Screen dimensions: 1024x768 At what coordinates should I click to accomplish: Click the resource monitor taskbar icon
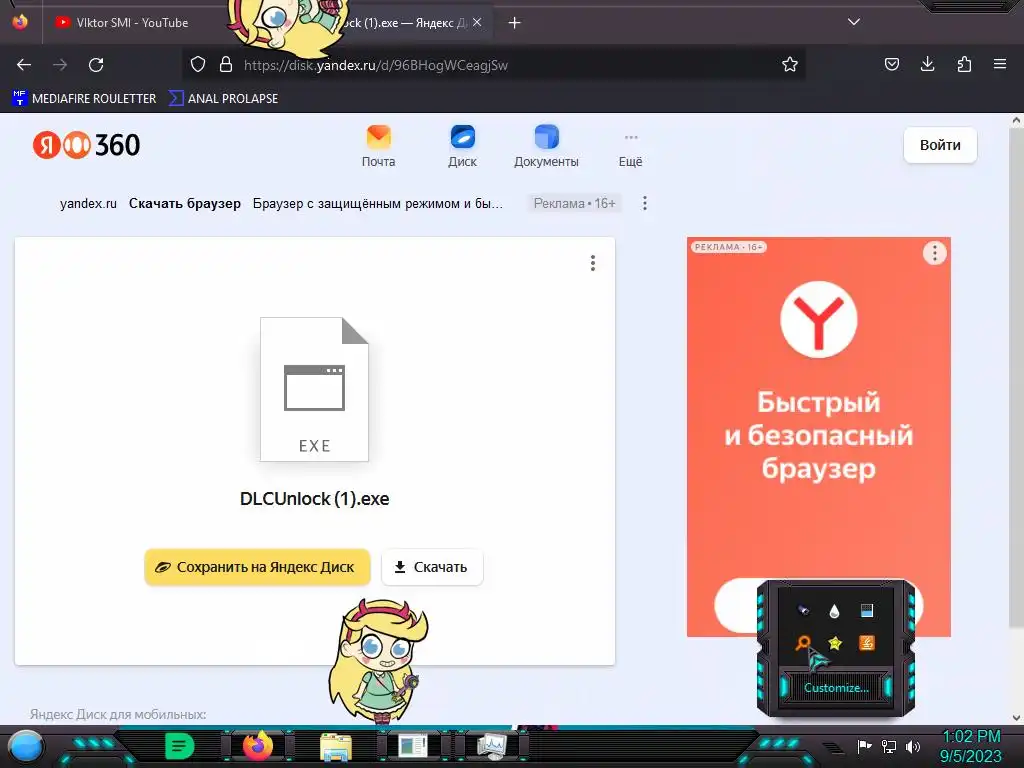(492, 746)
